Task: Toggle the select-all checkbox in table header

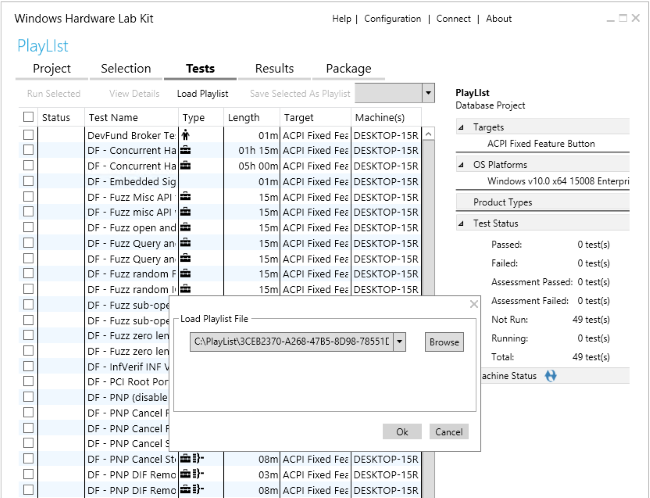Action: [x=29, y=117]
